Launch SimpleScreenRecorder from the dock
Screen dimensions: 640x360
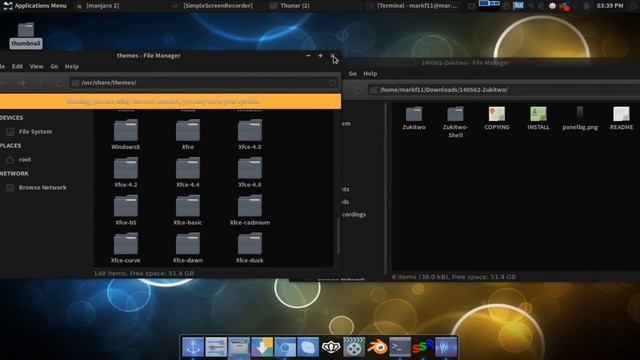click(423, 347)
